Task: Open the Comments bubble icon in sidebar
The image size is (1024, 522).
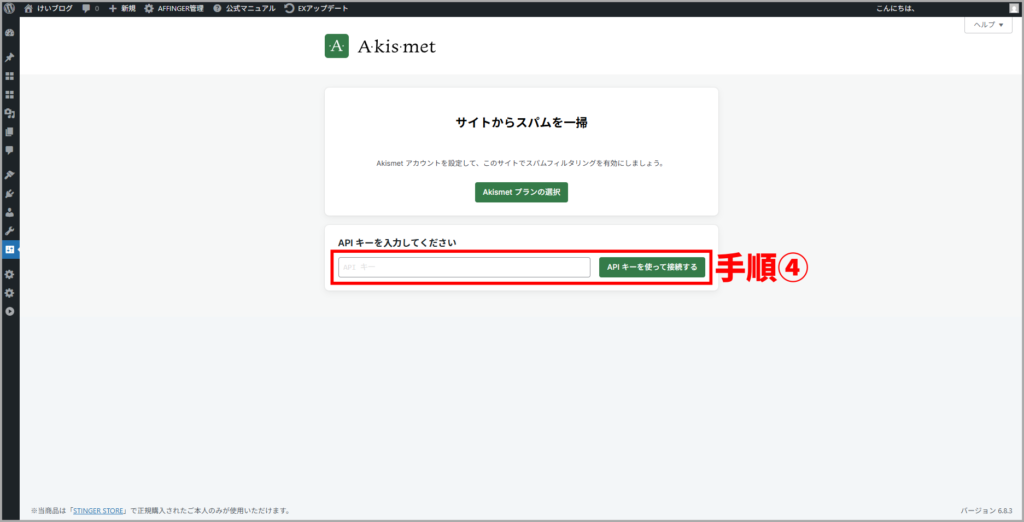Action: [10, 150]
